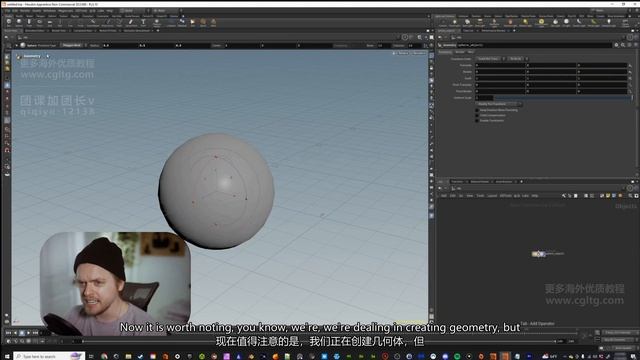Select the Font shelf tool
The height and width of the screenshot is (360, 640).
143,22
